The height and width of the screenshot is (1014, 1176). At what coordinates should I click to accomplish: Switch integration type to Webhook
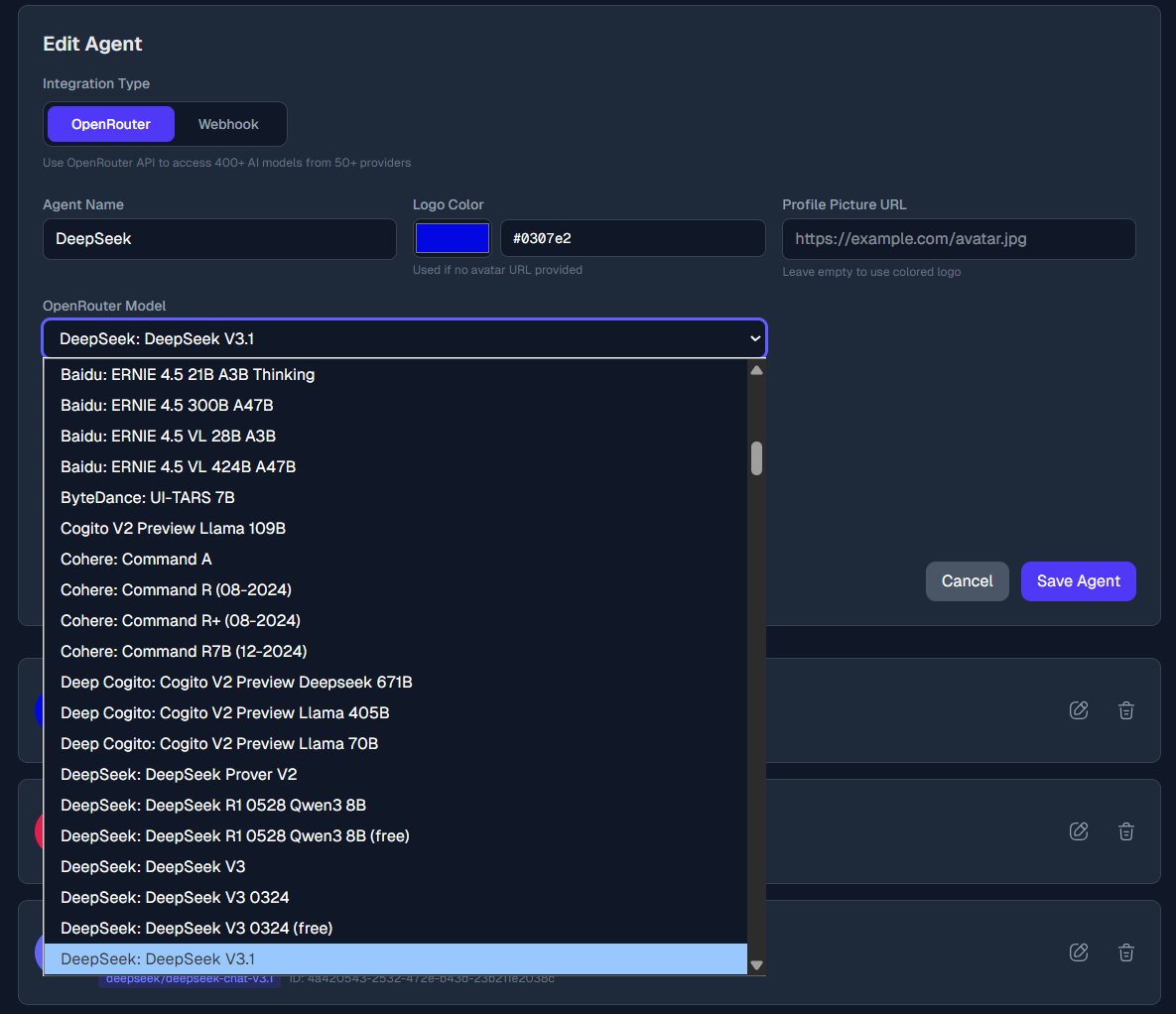(228, 124)
